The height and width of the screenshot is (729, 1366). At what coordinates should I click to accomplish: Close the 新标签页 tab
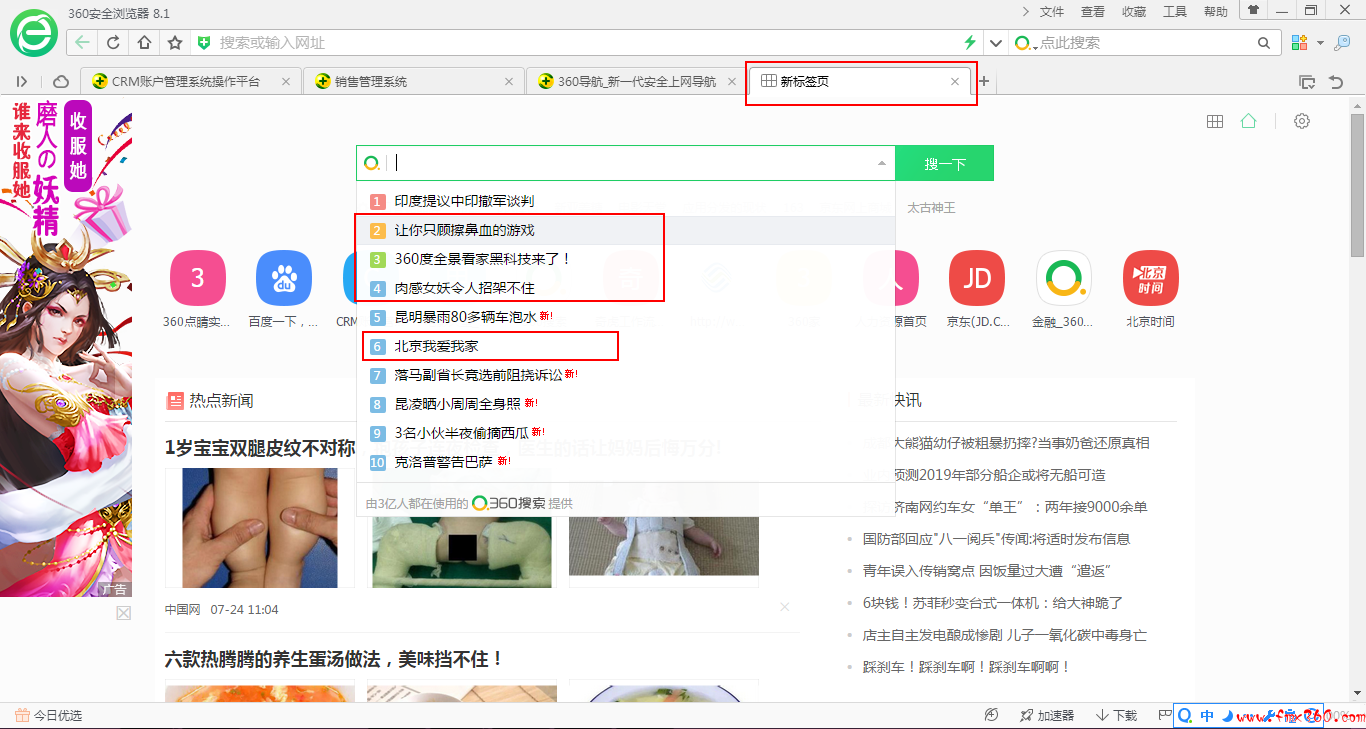coord(955,82)
